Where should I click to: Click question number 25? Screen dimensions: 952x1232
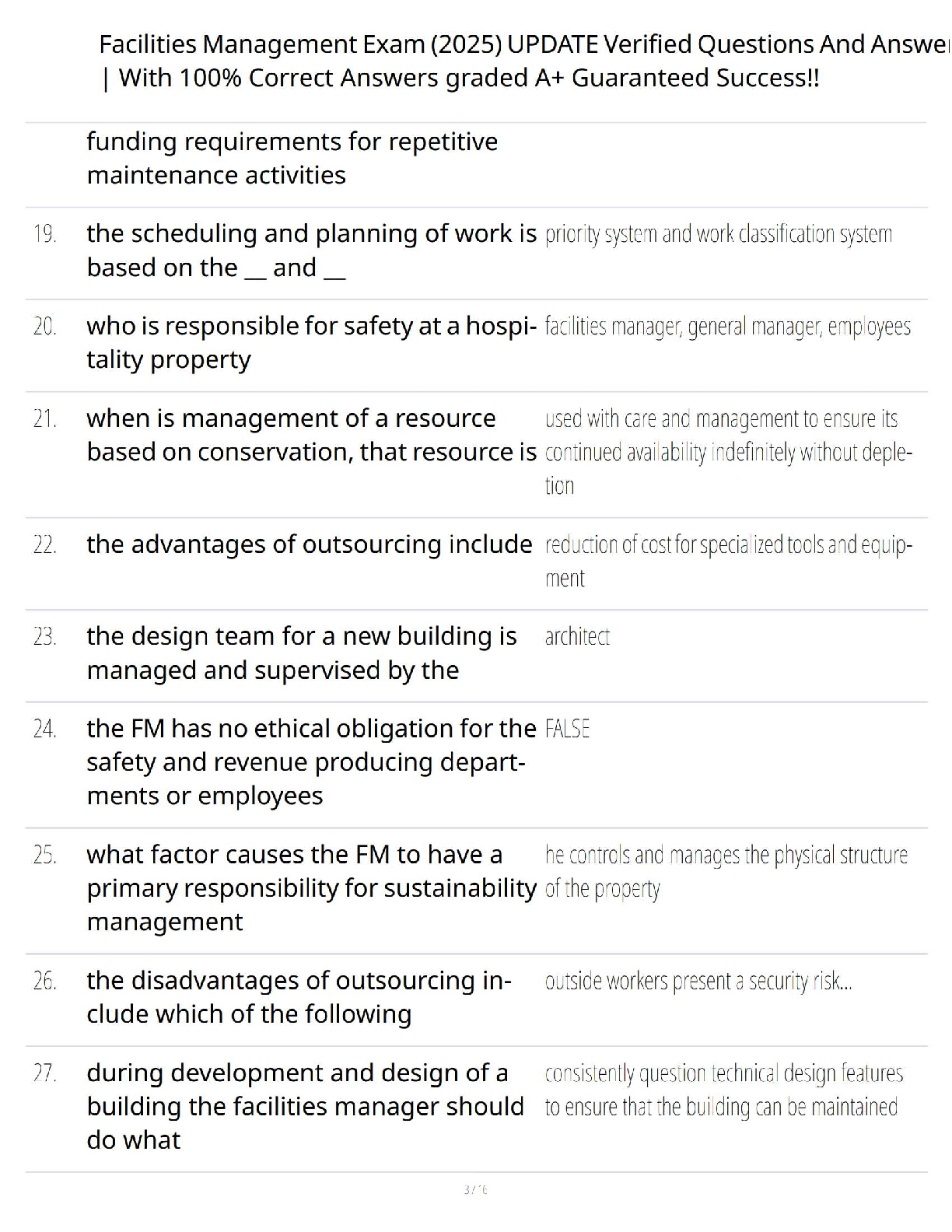45,856
